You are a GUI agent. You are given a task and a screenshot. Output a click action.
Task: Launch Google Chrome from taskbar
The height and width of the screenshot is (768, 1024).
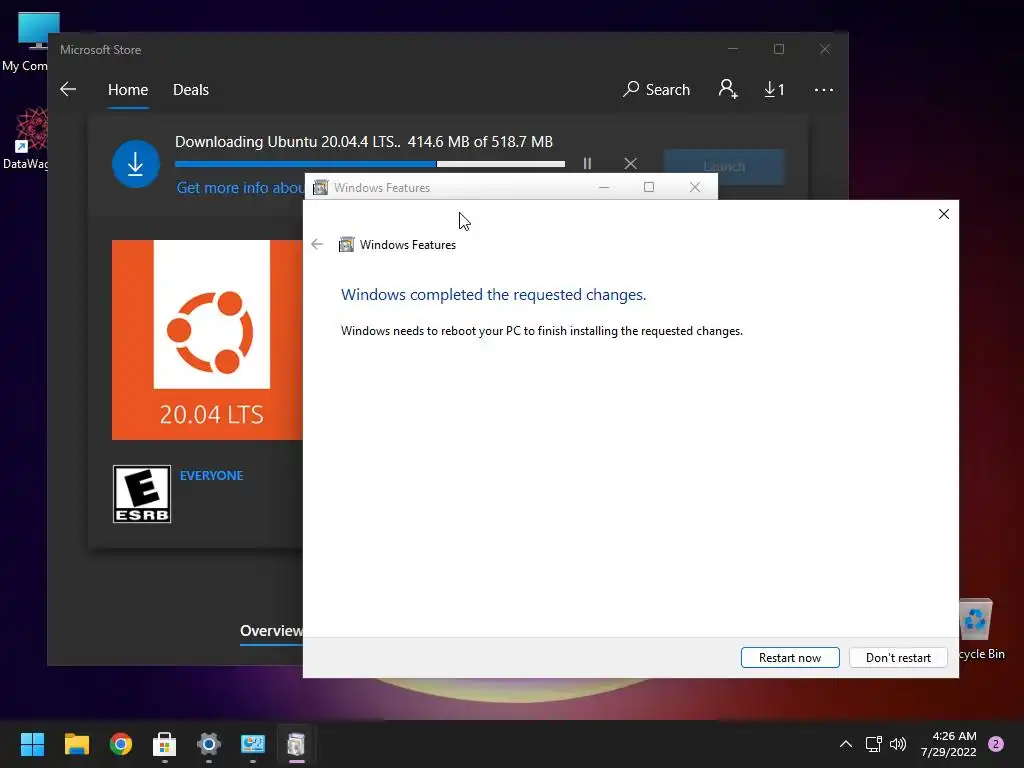pyautogui.click(x=121, y=744)
